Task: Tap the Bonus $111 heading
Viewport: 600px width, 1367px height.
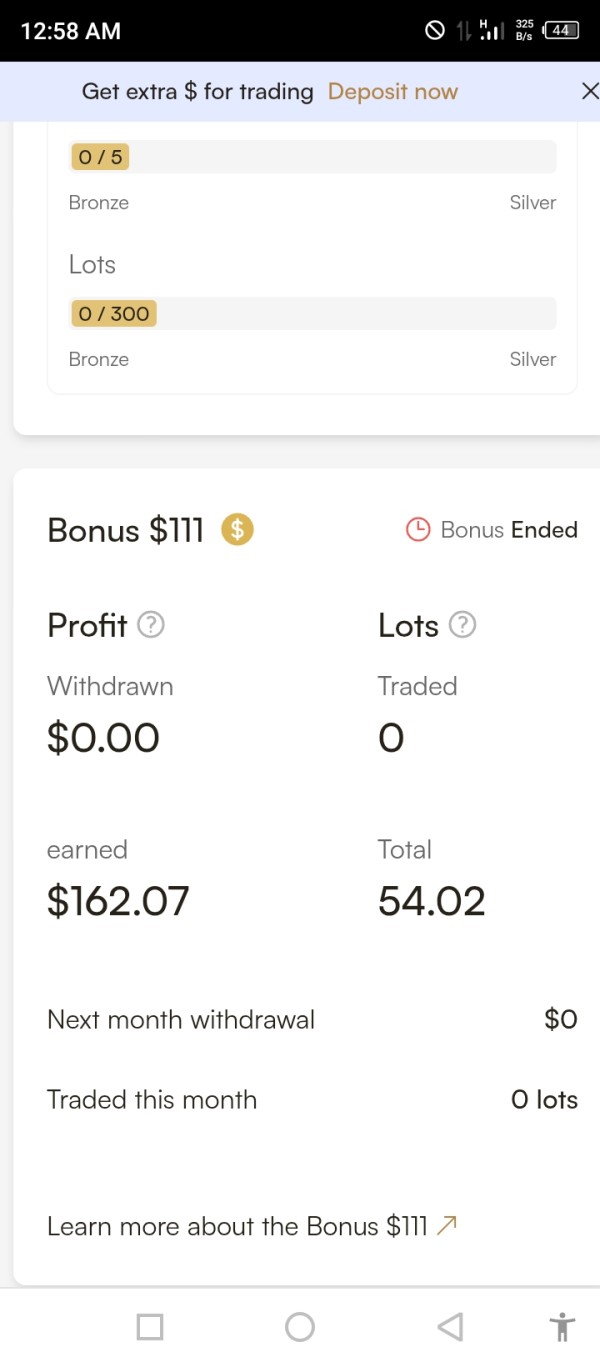Action: point(125,530)
